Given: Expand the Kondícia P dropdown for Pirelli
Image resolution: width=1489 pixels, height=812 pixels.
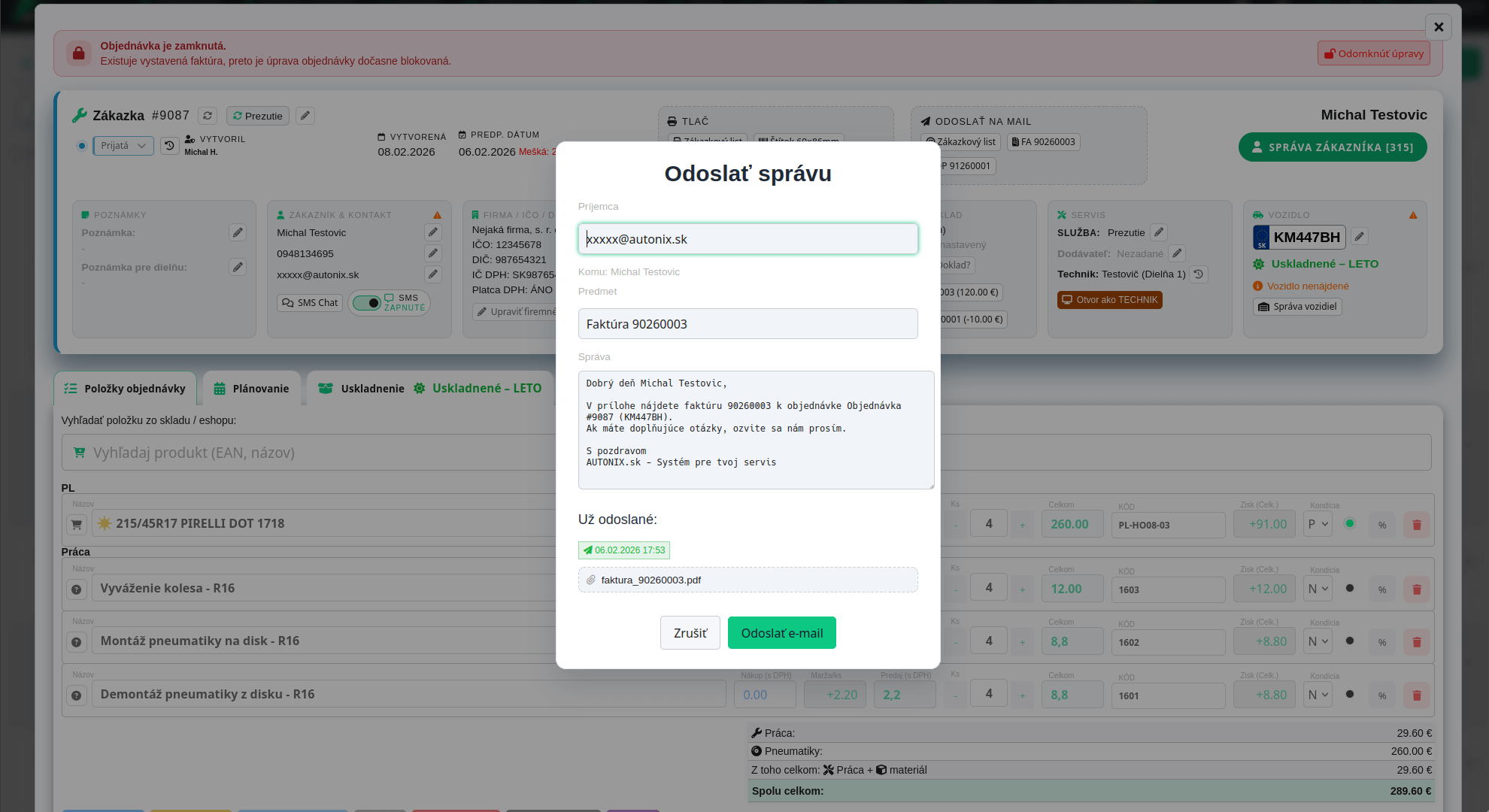Looking at the screenshot, I should point(1318,525).
